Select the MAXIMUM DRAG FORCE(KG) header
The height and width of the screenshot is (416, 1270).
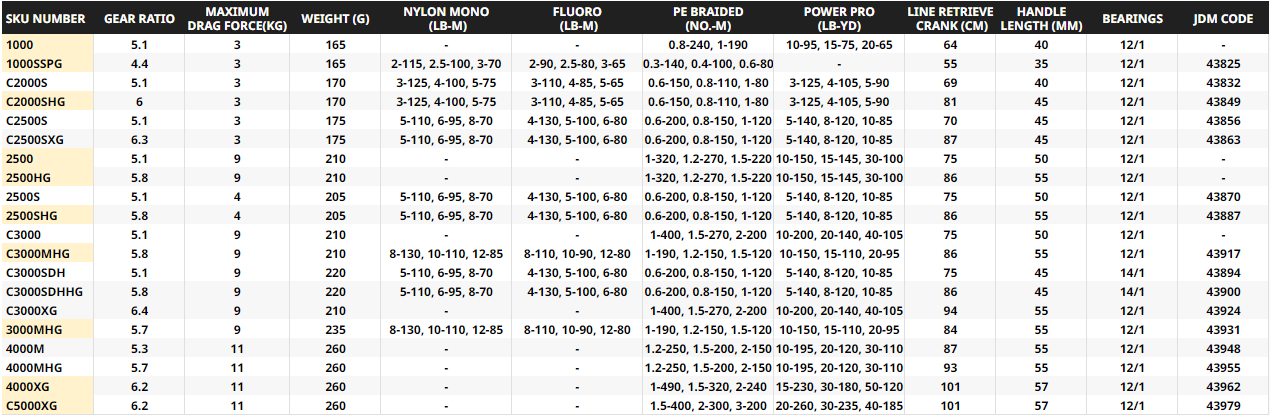237,18
